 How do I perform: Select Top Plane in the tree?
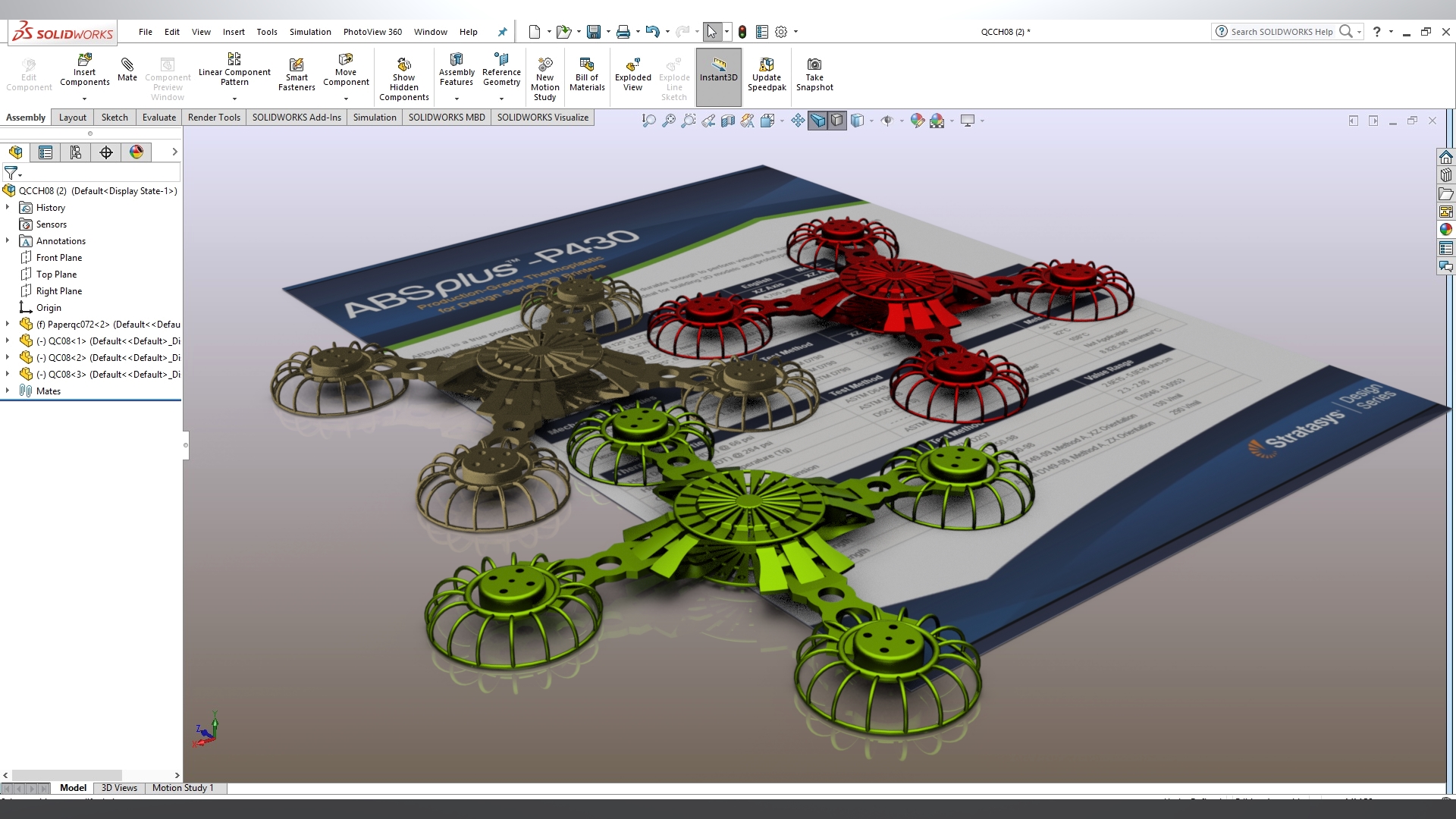[56, 275]
